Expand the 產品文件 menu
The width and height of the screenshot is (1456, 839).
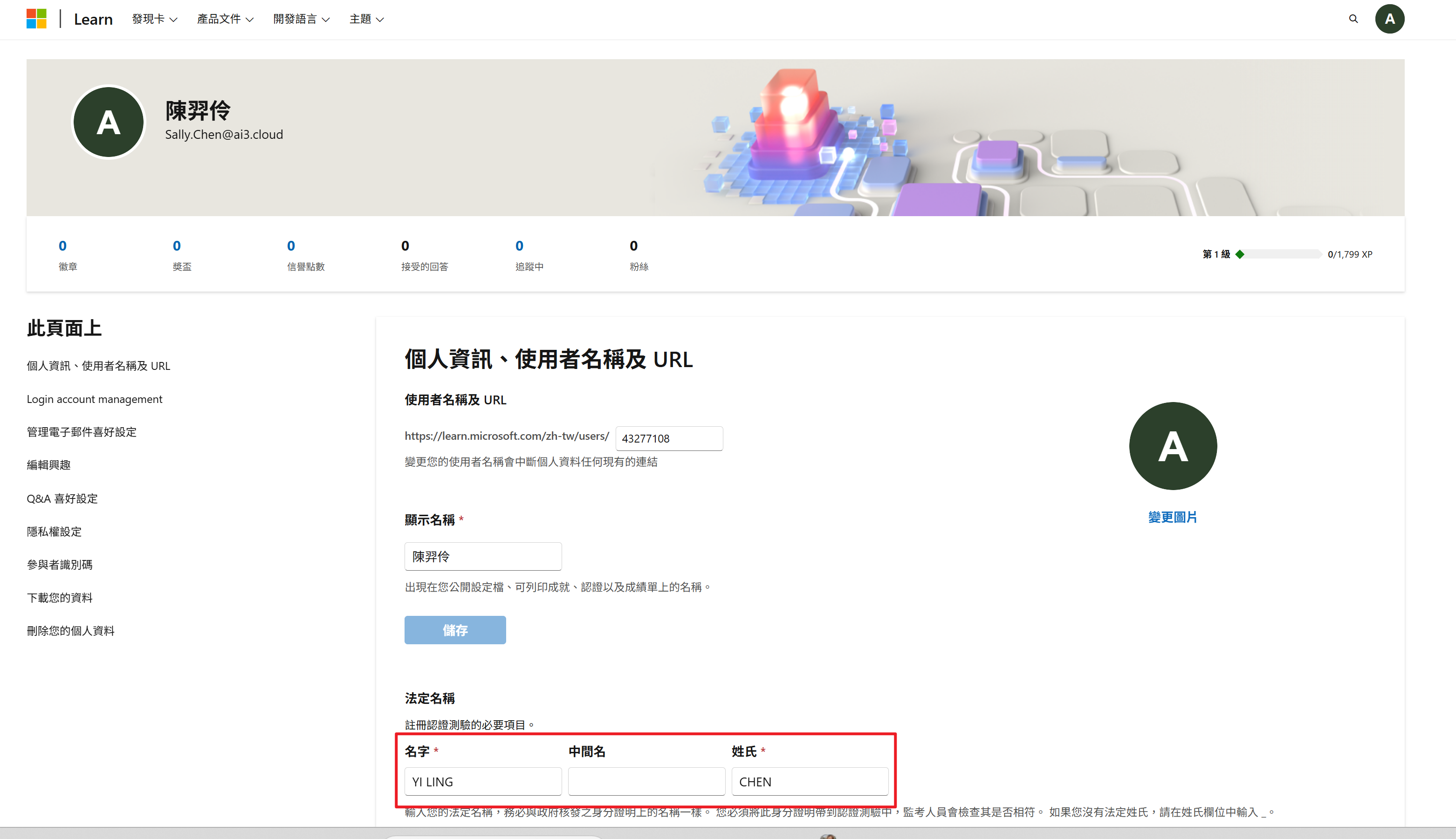[x=225, y=20]
